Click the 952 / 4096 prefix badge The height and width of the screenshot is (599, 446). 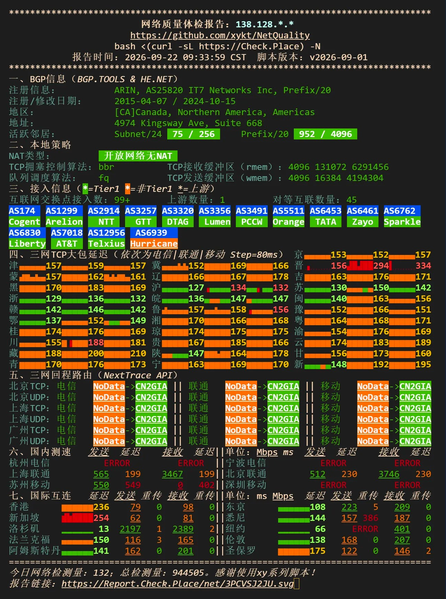coord(326,134)
